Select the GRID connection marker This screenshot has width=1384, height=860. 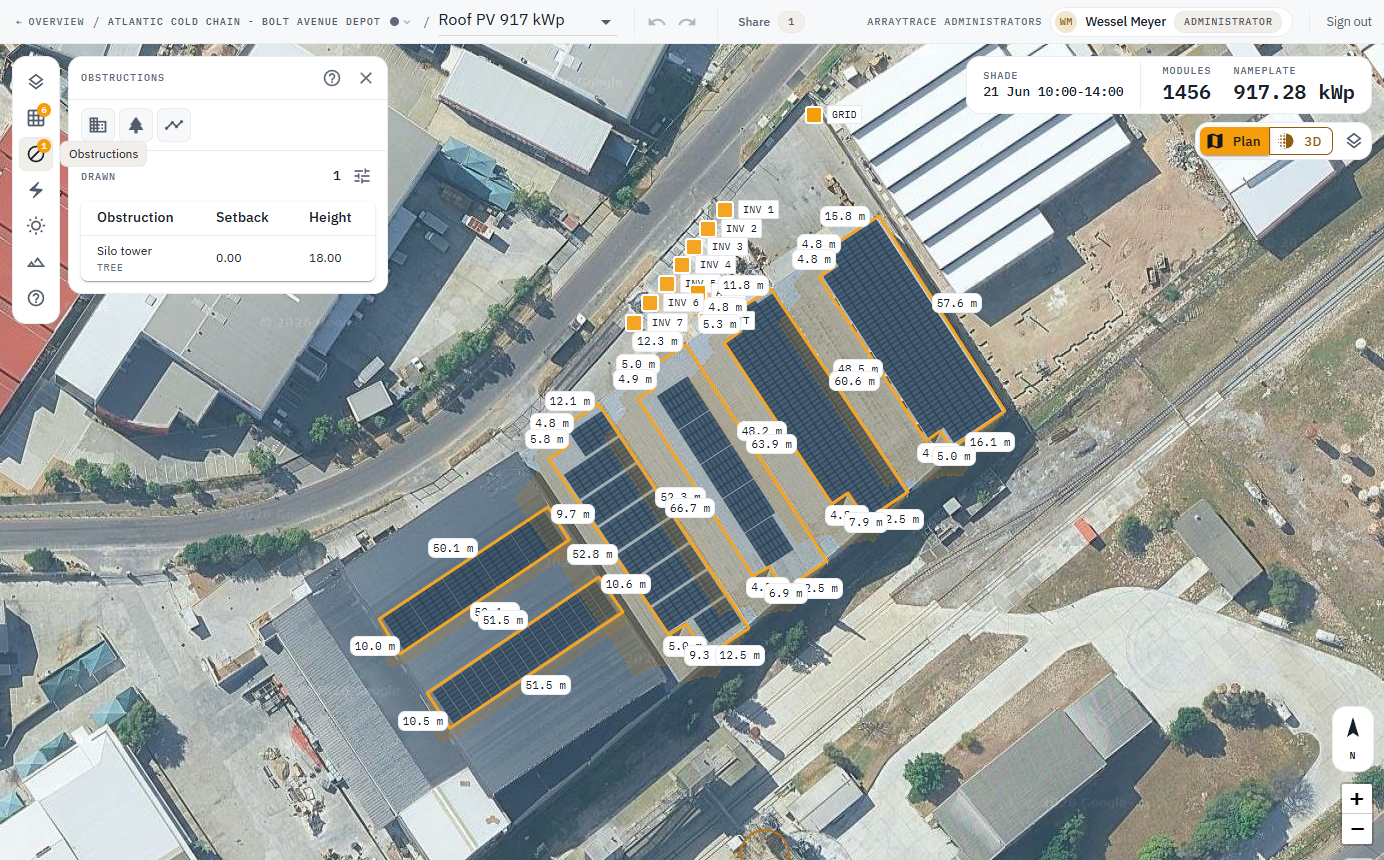coord(814,115)
